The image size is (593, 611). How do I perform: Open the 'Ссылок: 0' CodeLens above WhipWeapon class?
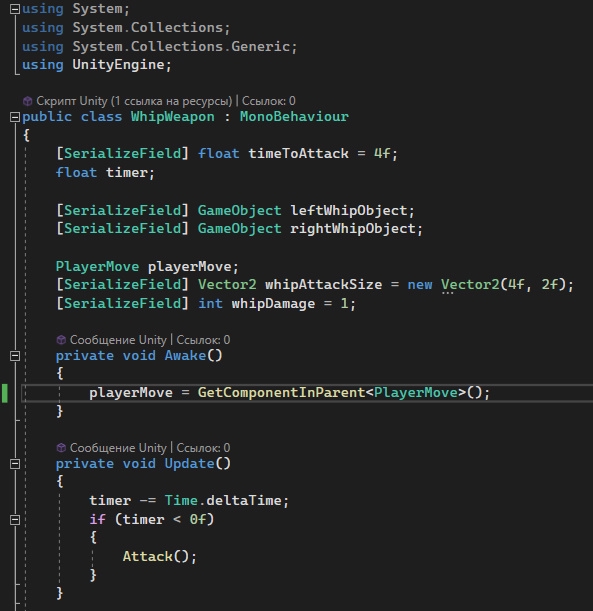[x=269, y=101]
